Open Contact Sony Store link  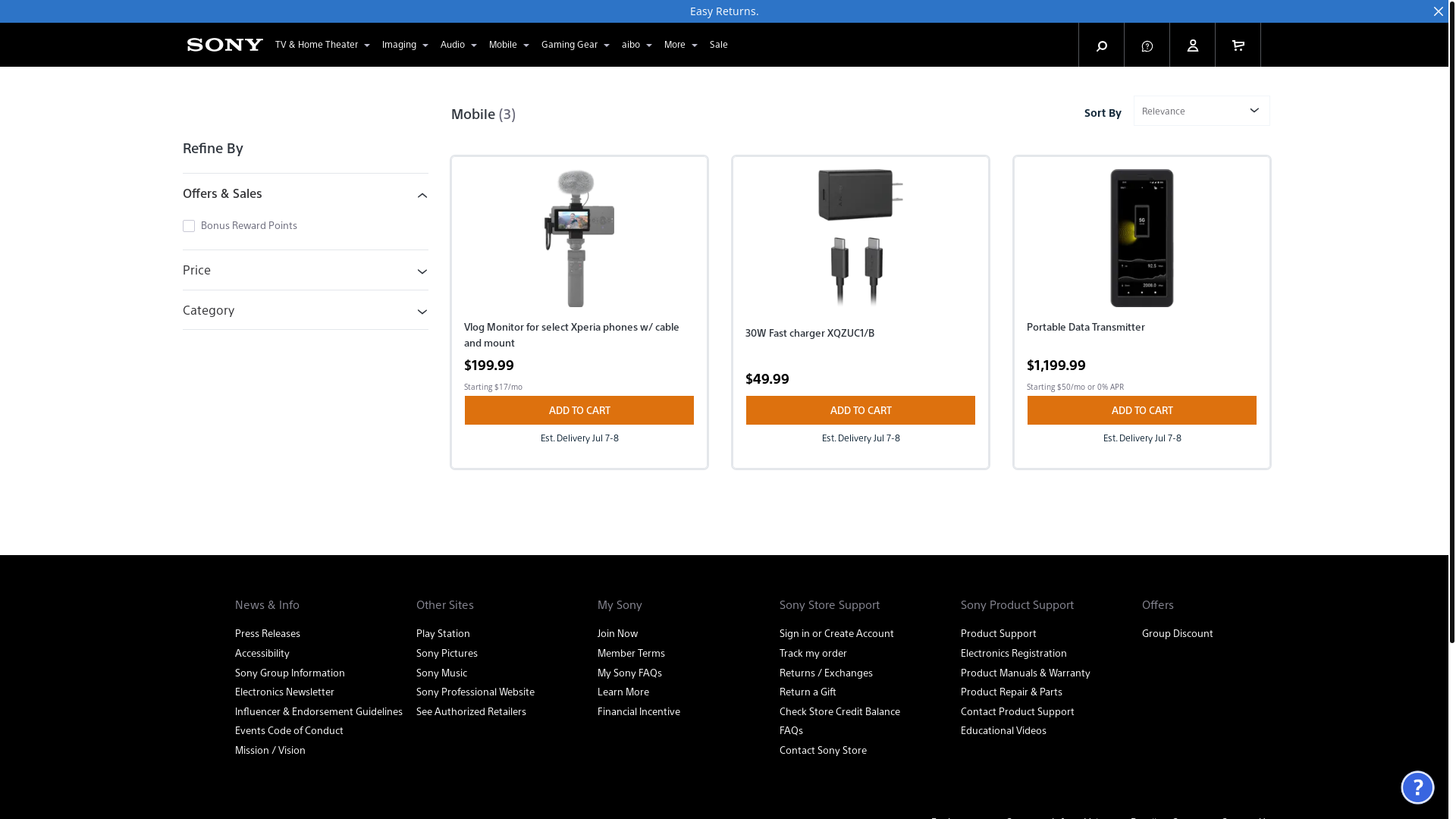pos(823,751)
